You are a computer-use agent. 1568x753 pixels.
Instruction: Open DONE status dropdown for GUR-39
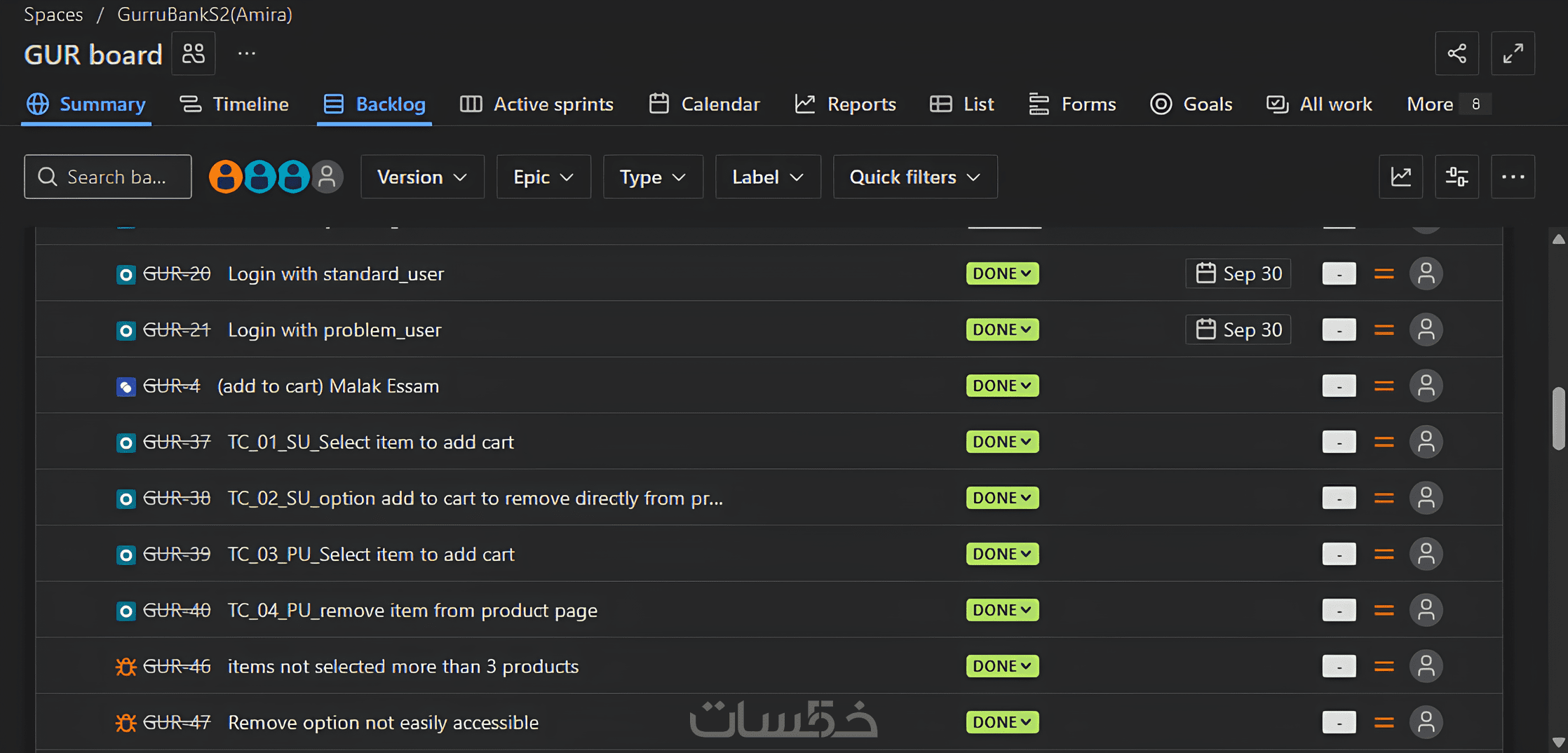[x=1002, y=554]
